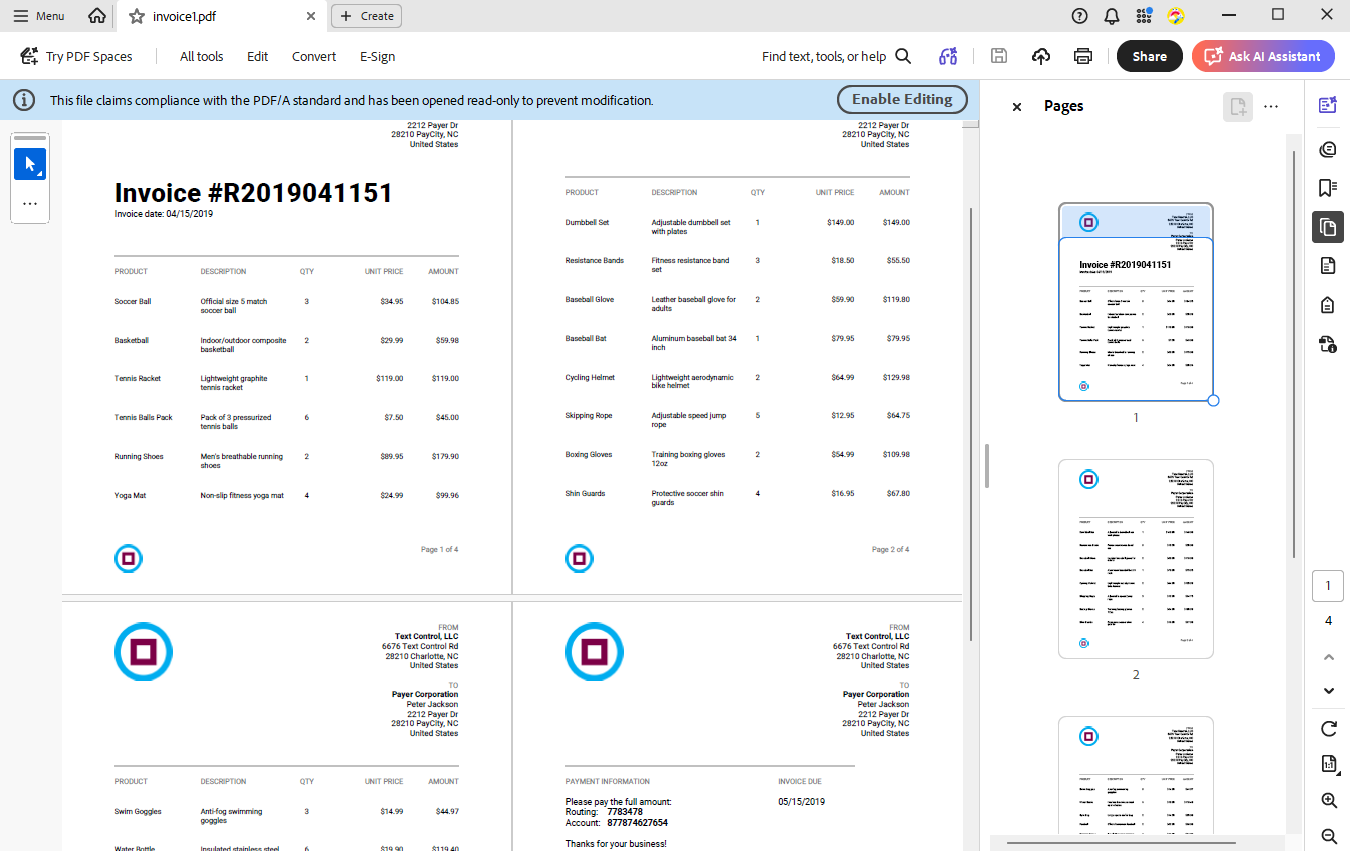Open the Bookmarks panel
This screenshot has width=1350, height=851.
coord(1327,187)
